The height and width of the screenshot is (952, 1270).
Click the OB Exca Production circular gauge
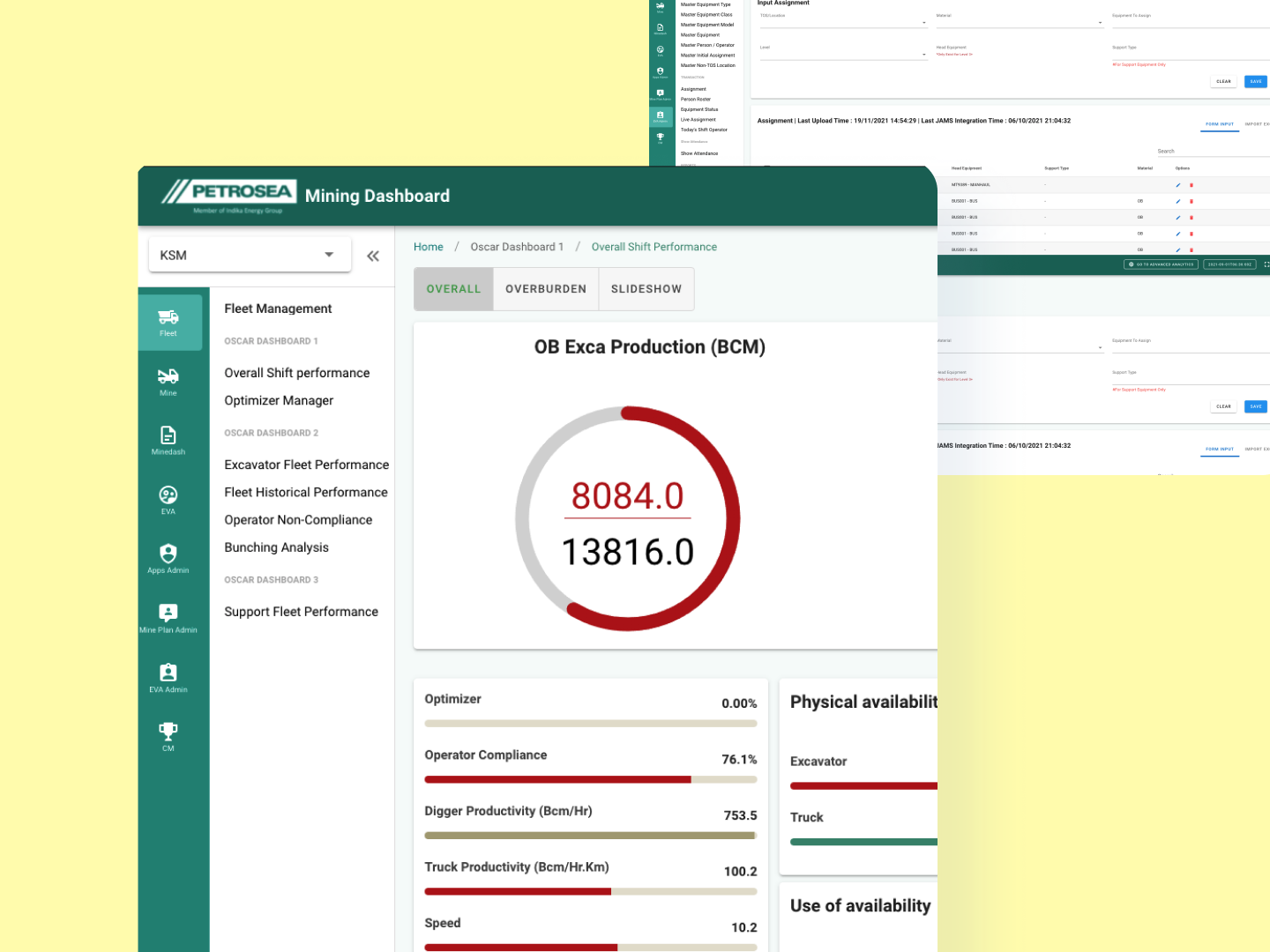tap(628, 518)
